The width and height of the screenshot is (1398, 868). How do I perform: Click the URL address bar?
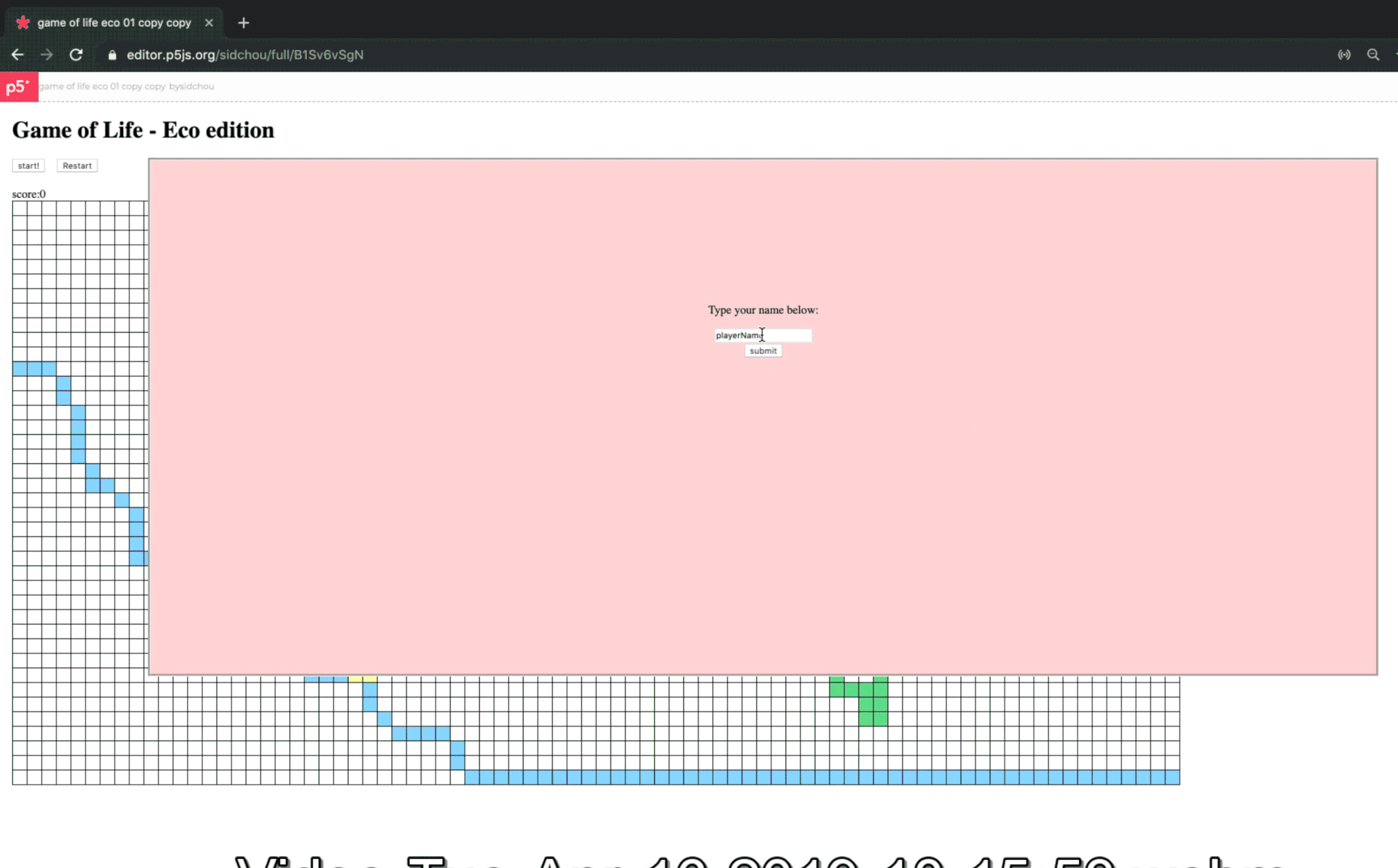[x=245, y=55]
